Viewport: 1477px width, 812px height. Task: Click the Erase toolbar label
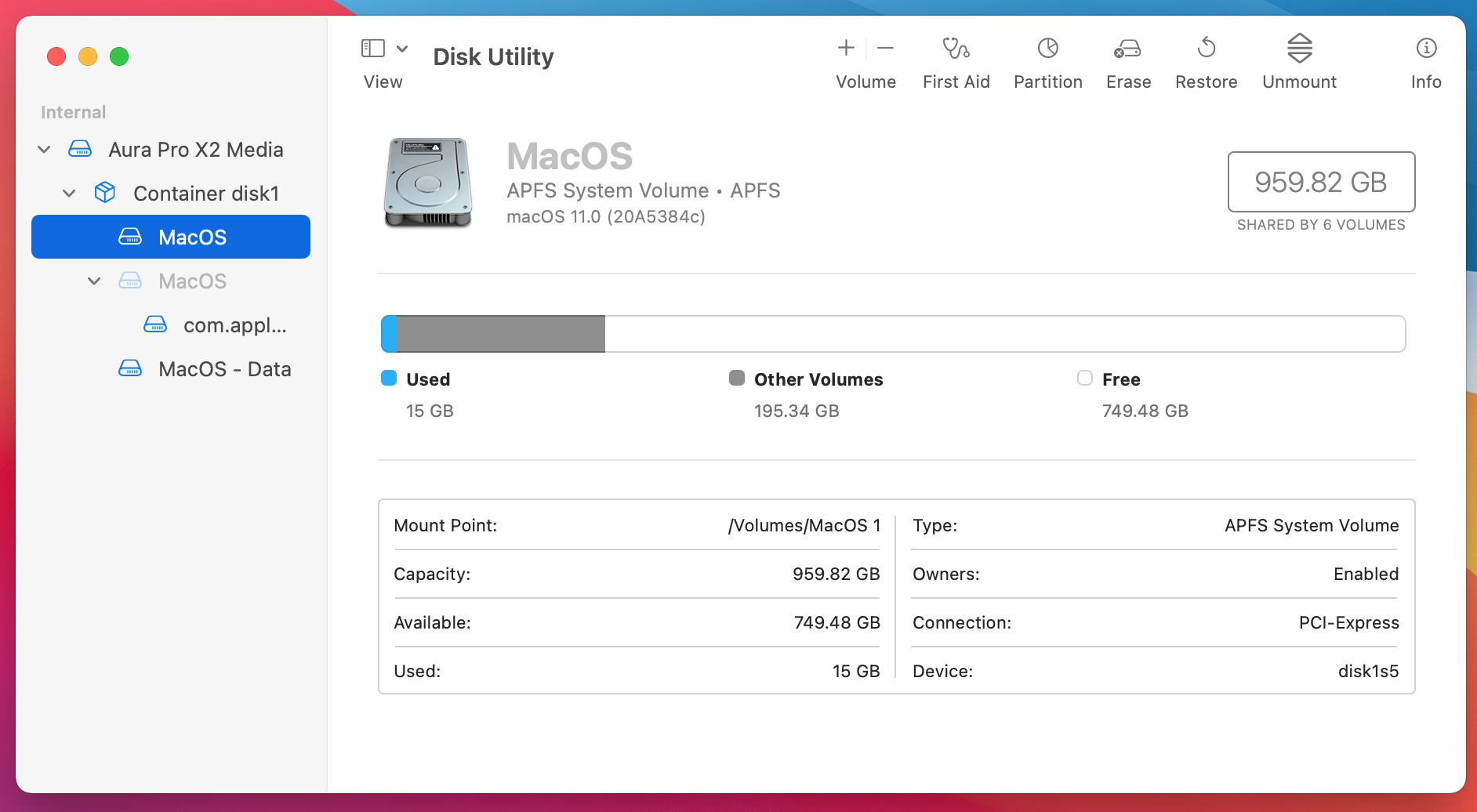pyautogui.click(x=1129, y=82)
